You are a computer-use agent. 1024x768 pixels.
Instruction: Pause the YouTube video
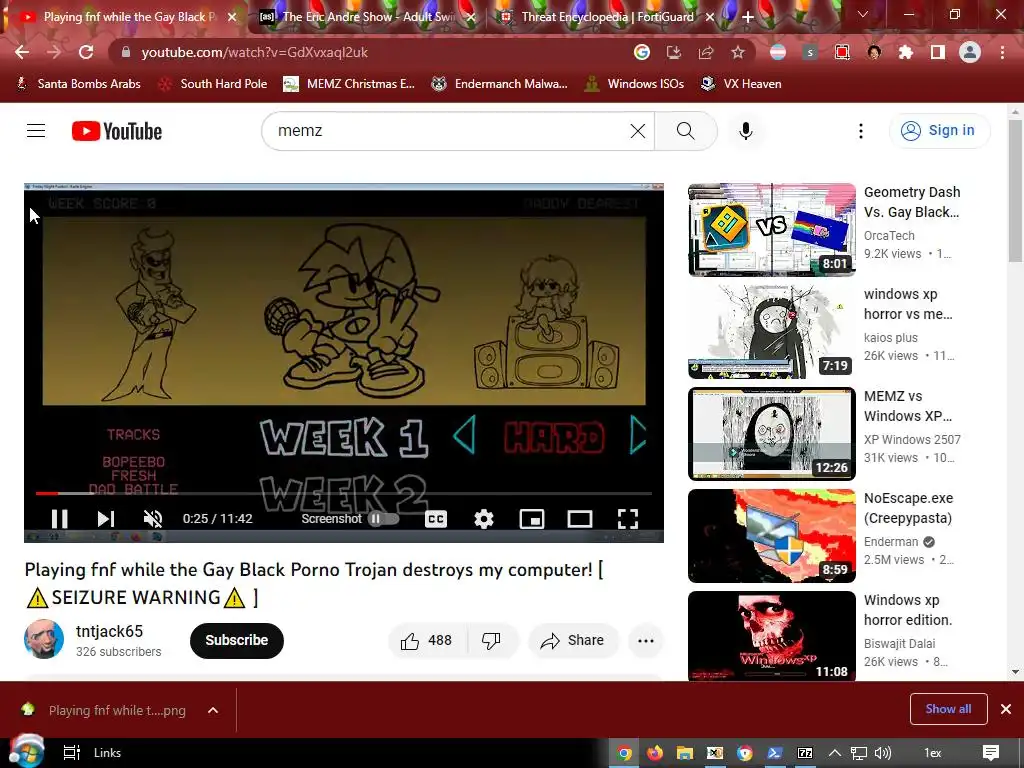[x=59, y=519]
